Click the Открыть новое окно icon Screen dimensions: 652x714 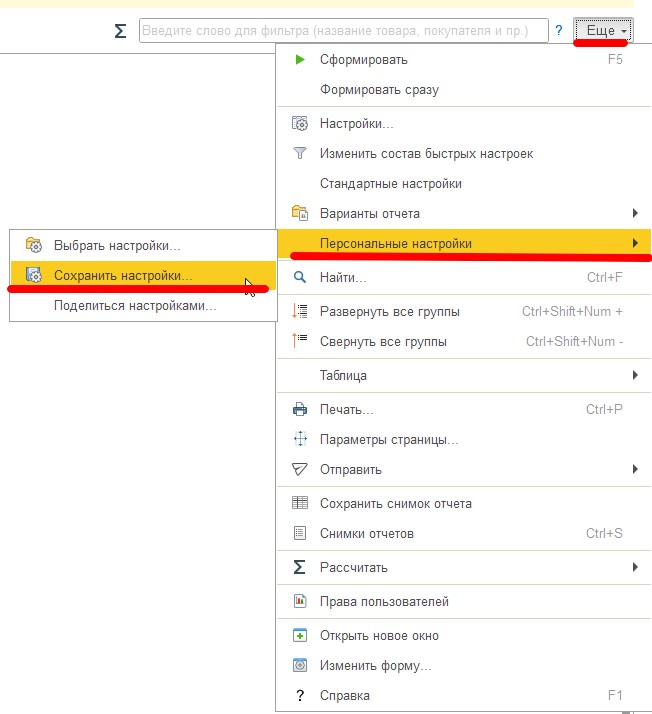click(299, 636)
